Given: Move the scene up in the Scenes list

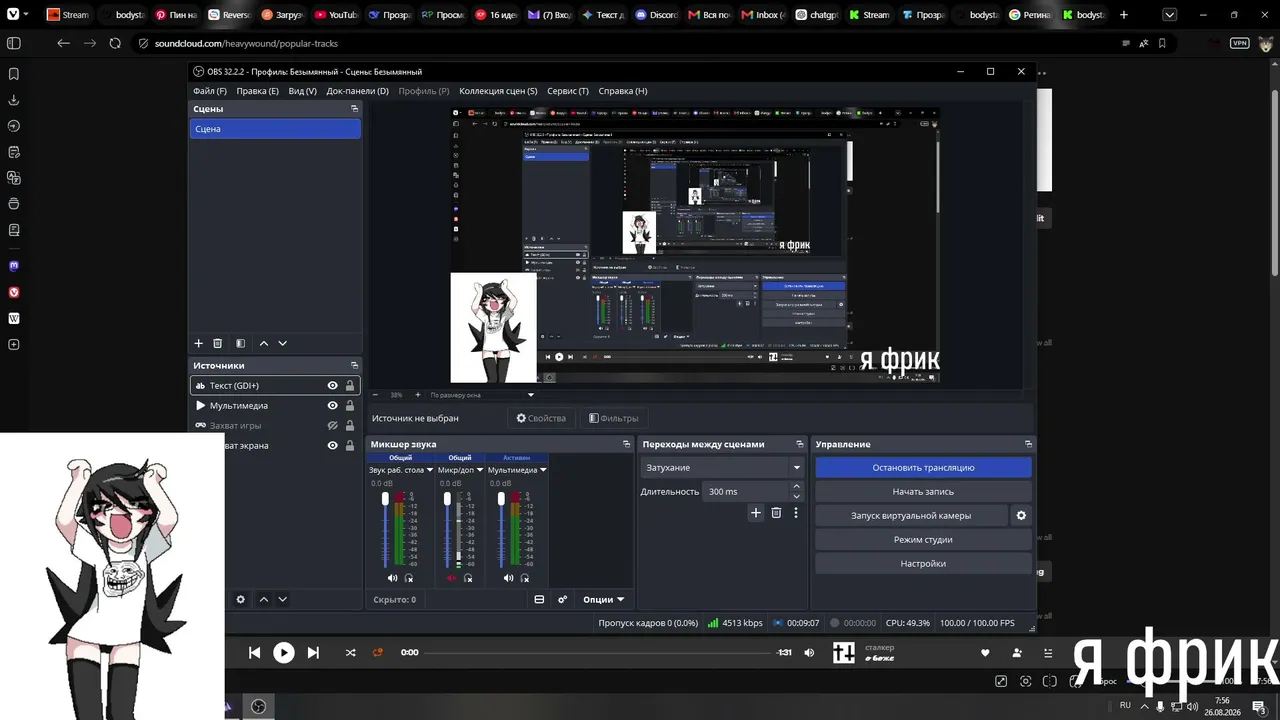Looking at the screenshot, I should (264, 343).
